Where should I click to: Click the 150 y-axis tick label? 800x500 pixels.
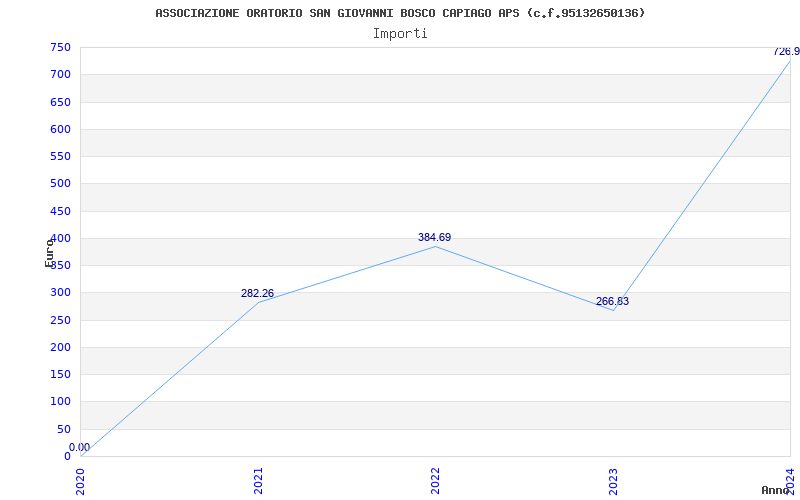(x=60, y=374)
